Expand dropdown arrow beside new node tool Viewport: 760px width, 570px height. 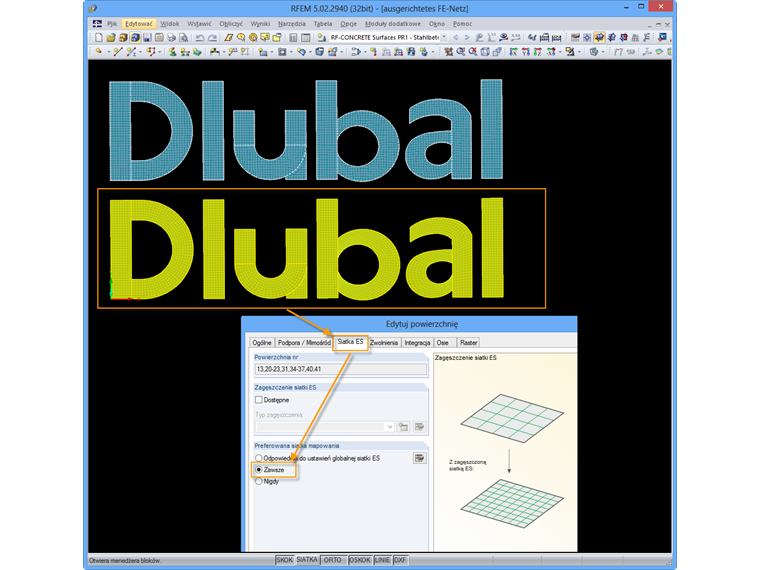pyautogui.click(x=109, y=51)
